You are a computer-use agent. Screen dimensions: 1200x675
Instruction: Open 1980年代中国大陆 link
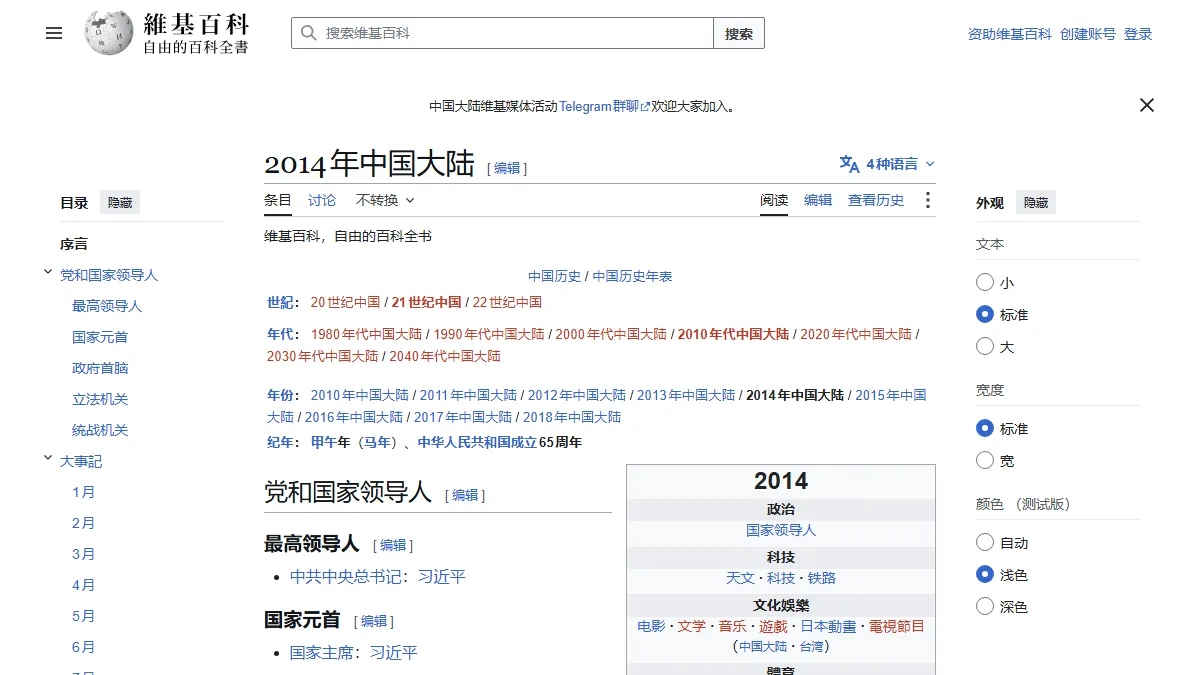coord(366,334)
